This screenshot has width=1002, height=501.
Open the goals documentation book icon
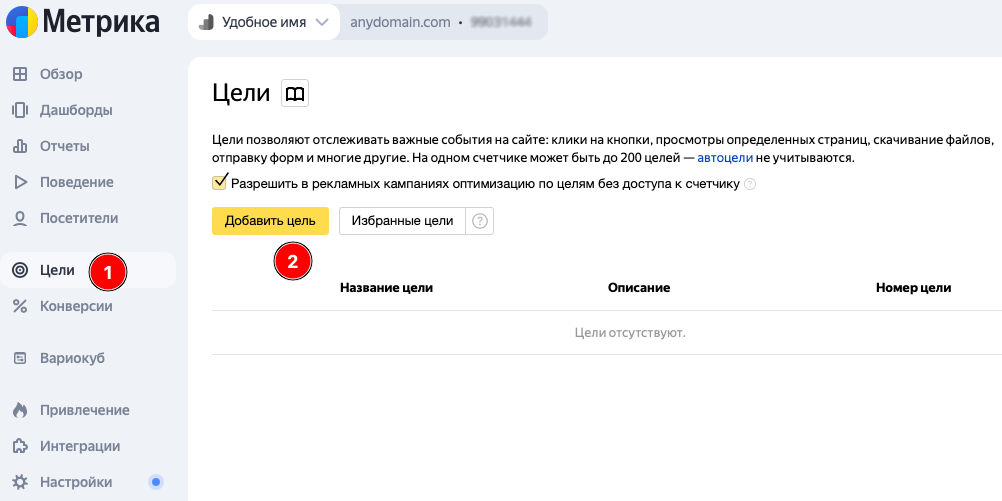[295, 94]
